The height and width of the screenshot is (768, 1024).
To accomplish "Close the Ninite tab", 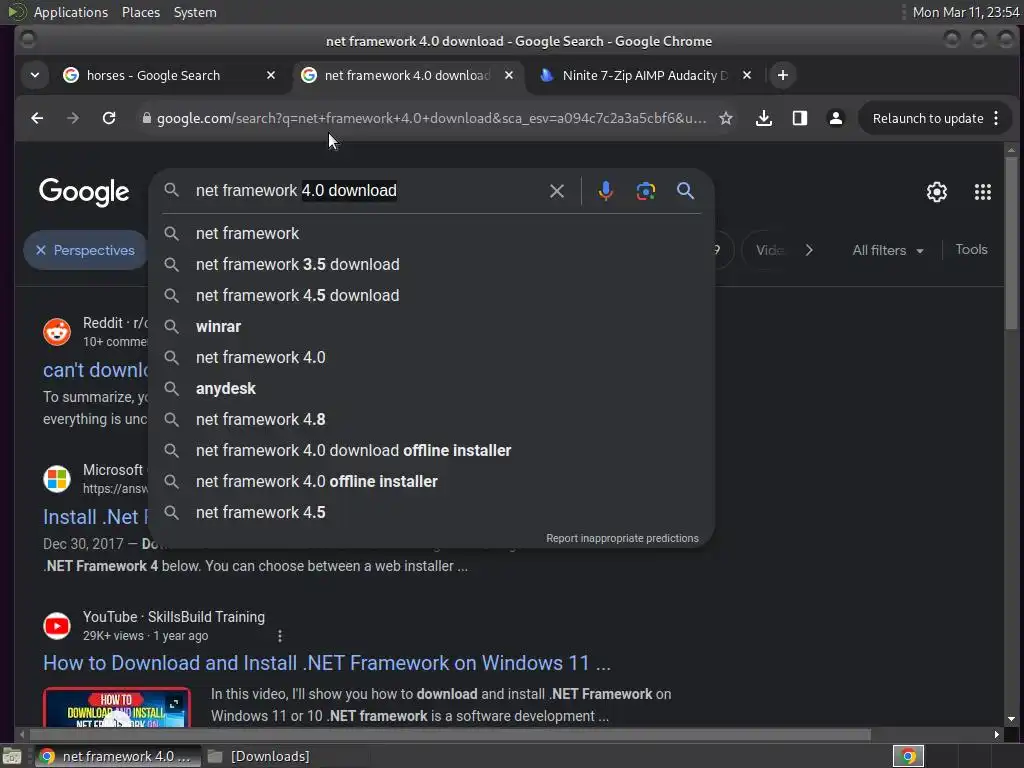I will (x=746, y=75).
